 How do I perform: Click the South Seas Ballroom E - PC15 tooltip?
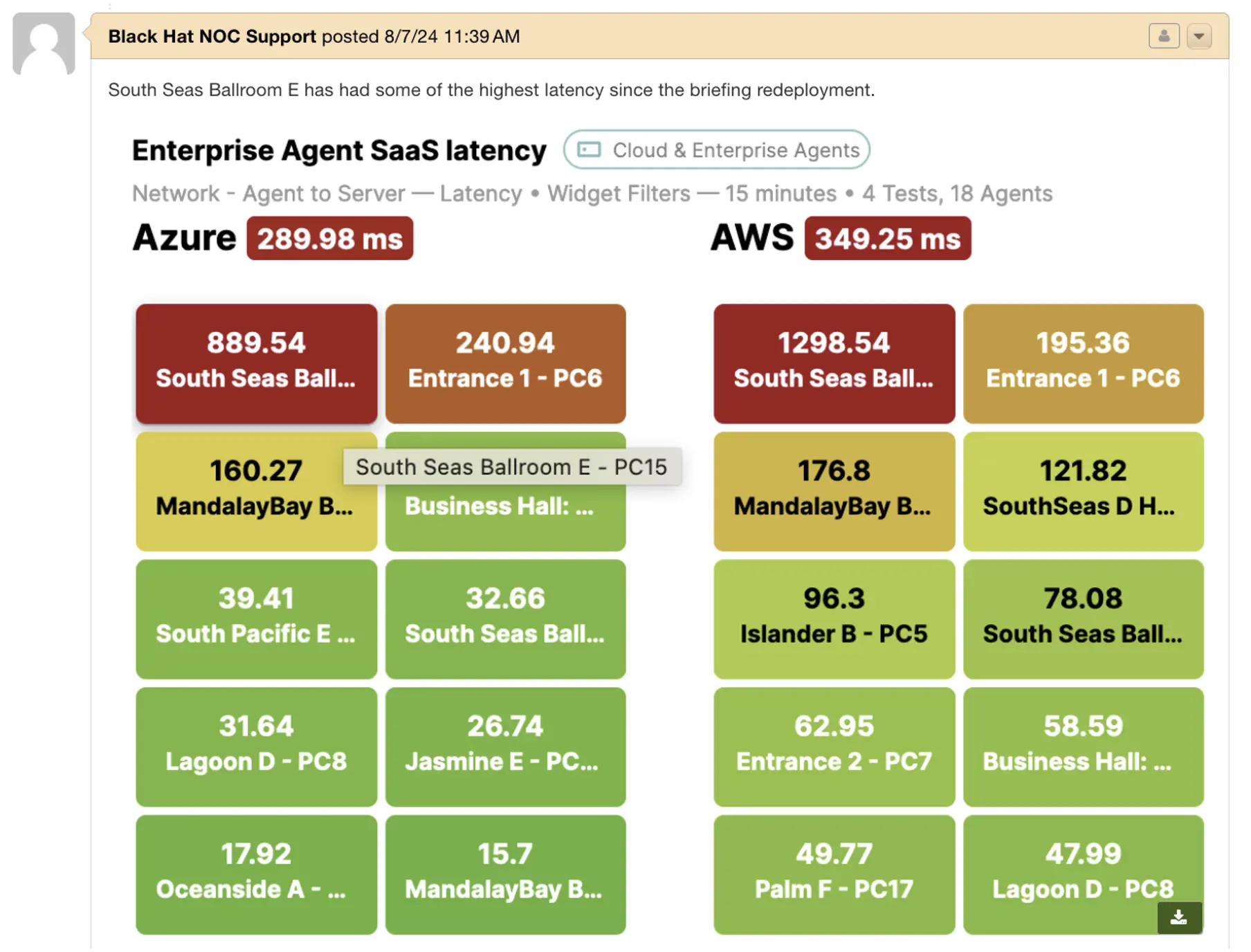[x=512, y=467]
